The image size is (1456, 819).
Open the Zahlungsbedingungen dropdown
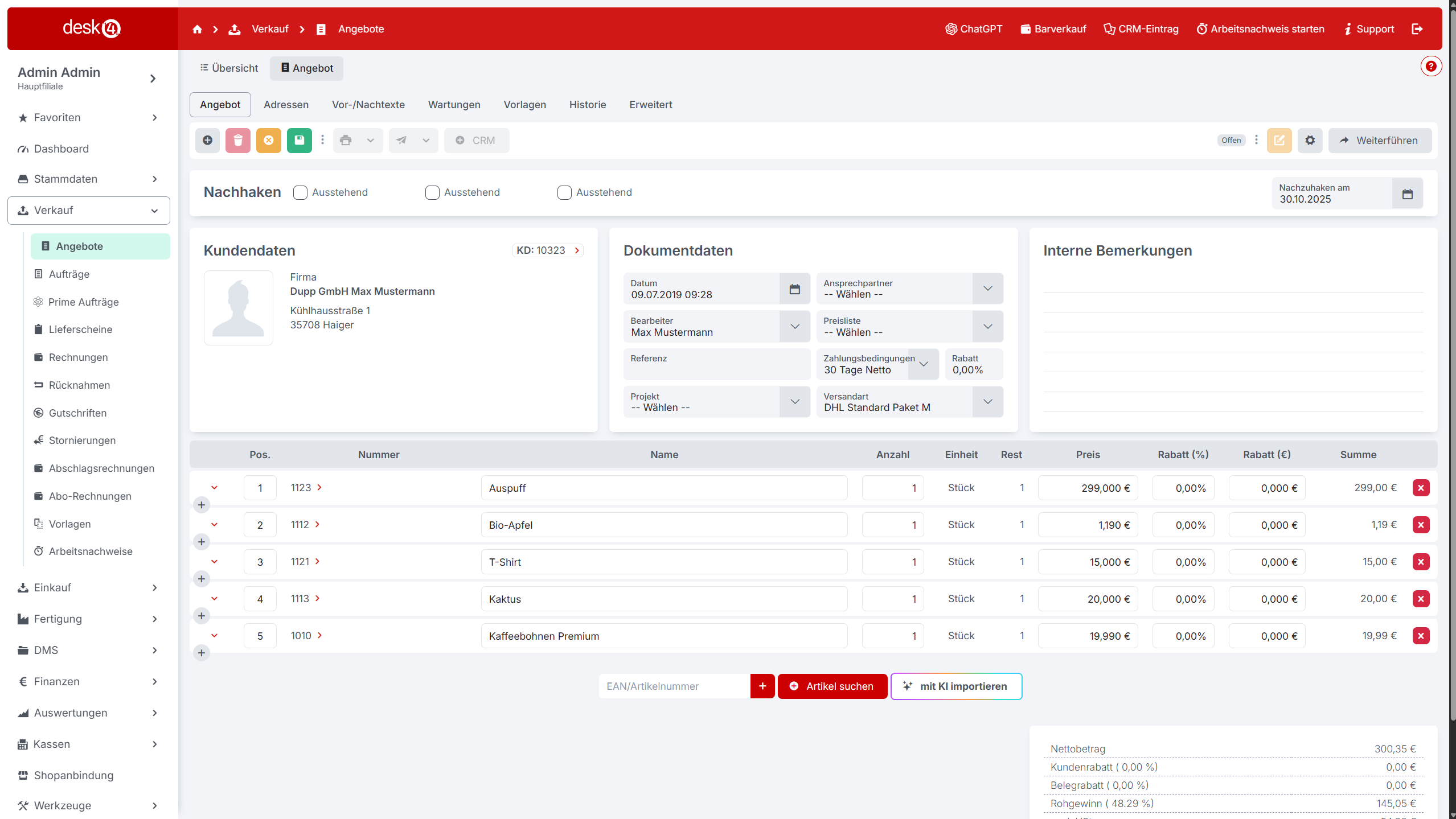(924, 364)
